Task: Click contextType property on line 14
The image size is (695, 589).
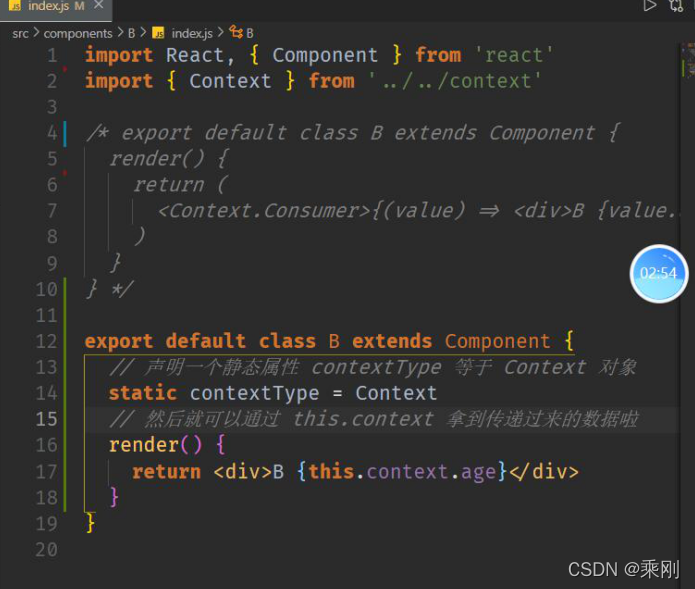Action: pyautogui.click(x=254, y=394)
